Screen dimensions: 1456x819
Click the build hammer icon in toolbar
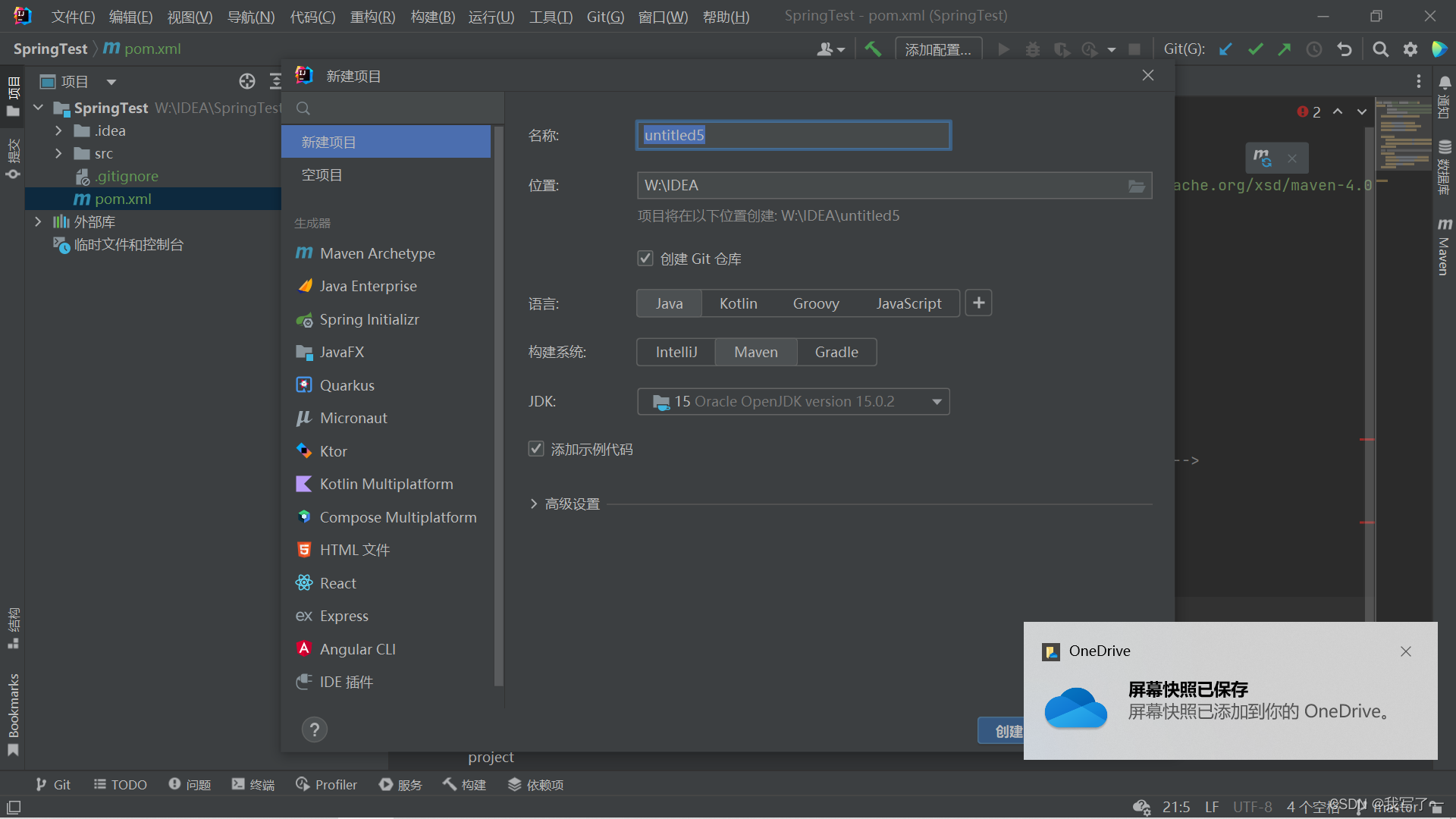tap(873, 49)
